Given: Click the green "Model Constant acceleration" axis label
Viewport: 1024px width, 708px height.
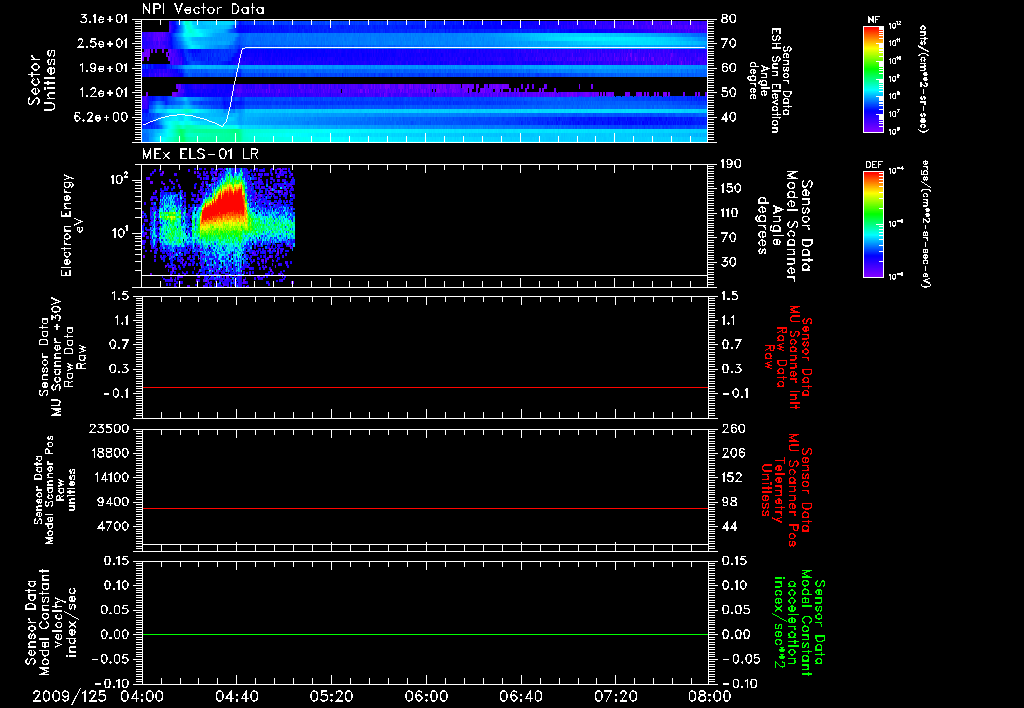Looking at the screenshot, I should [x=799, y=623].
